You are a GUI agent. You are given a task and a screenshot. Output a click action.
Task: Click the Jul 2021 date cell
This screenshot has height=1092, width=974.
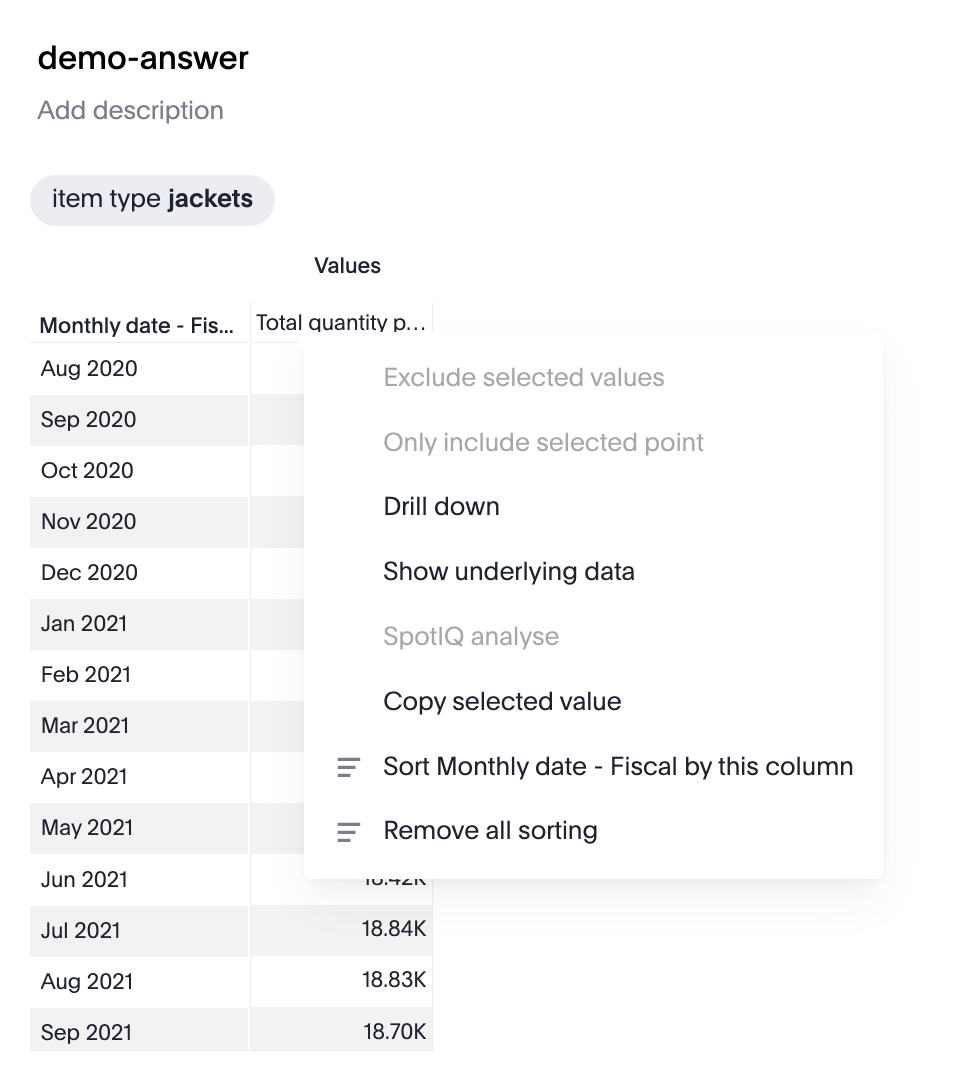tap(81, 931)
